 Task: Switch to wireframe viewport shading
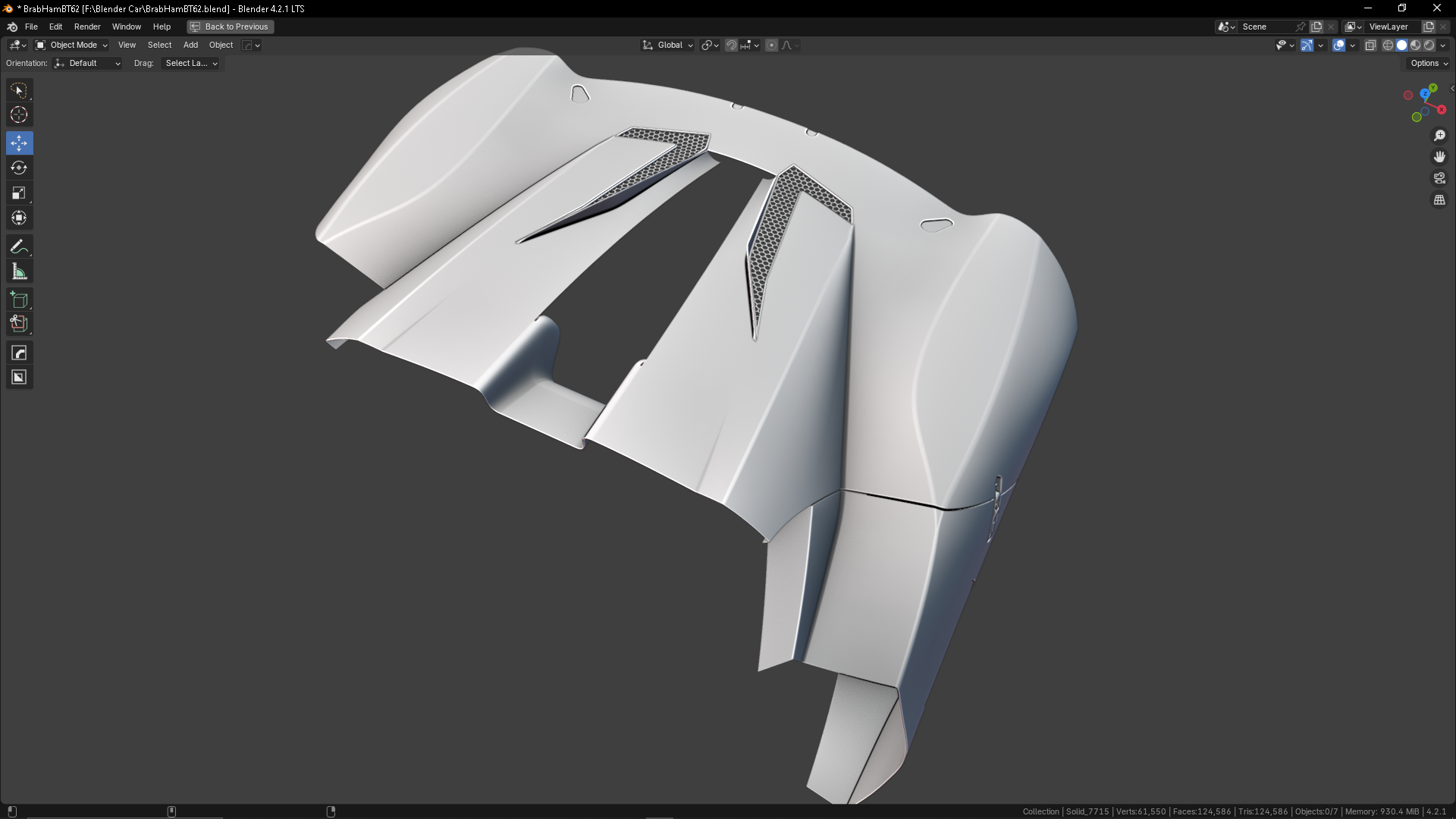click(x=1388, y=45)
